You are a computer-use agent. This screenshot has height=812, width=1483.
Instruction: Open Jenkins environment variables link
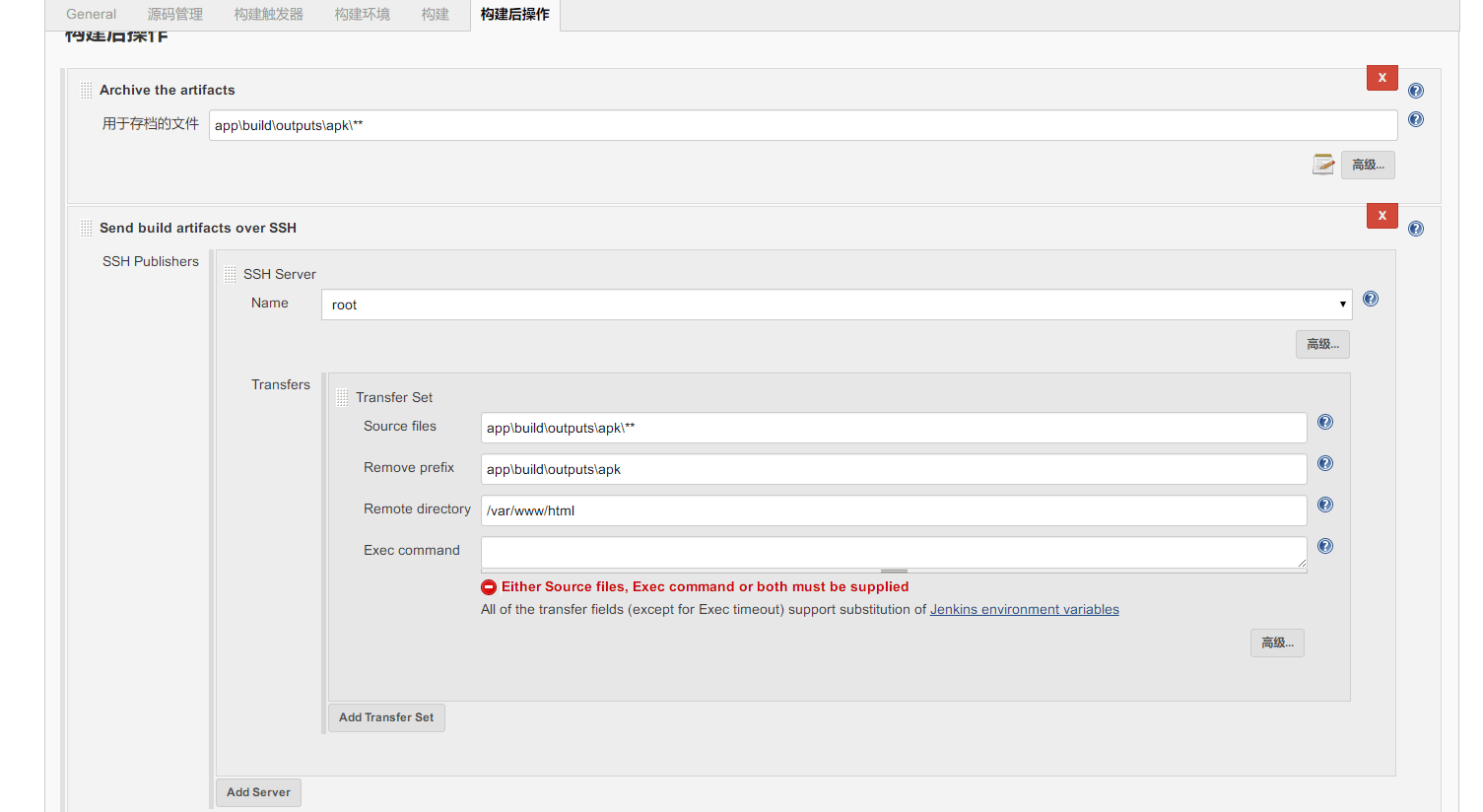pyautogui.click(x=1024, y=610)
